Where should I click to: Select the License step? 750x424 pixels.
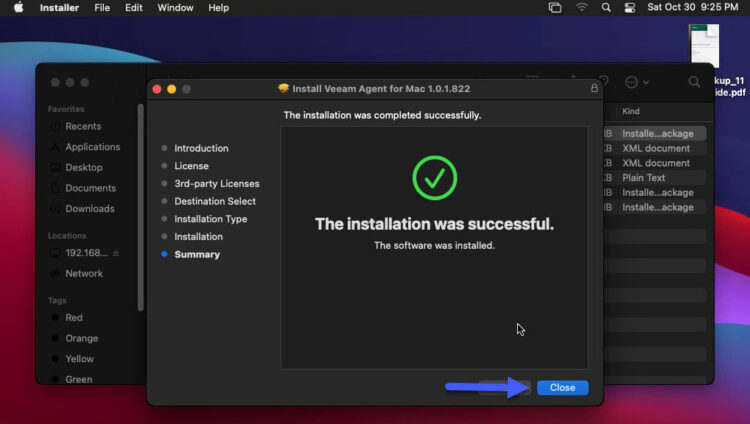191,166
